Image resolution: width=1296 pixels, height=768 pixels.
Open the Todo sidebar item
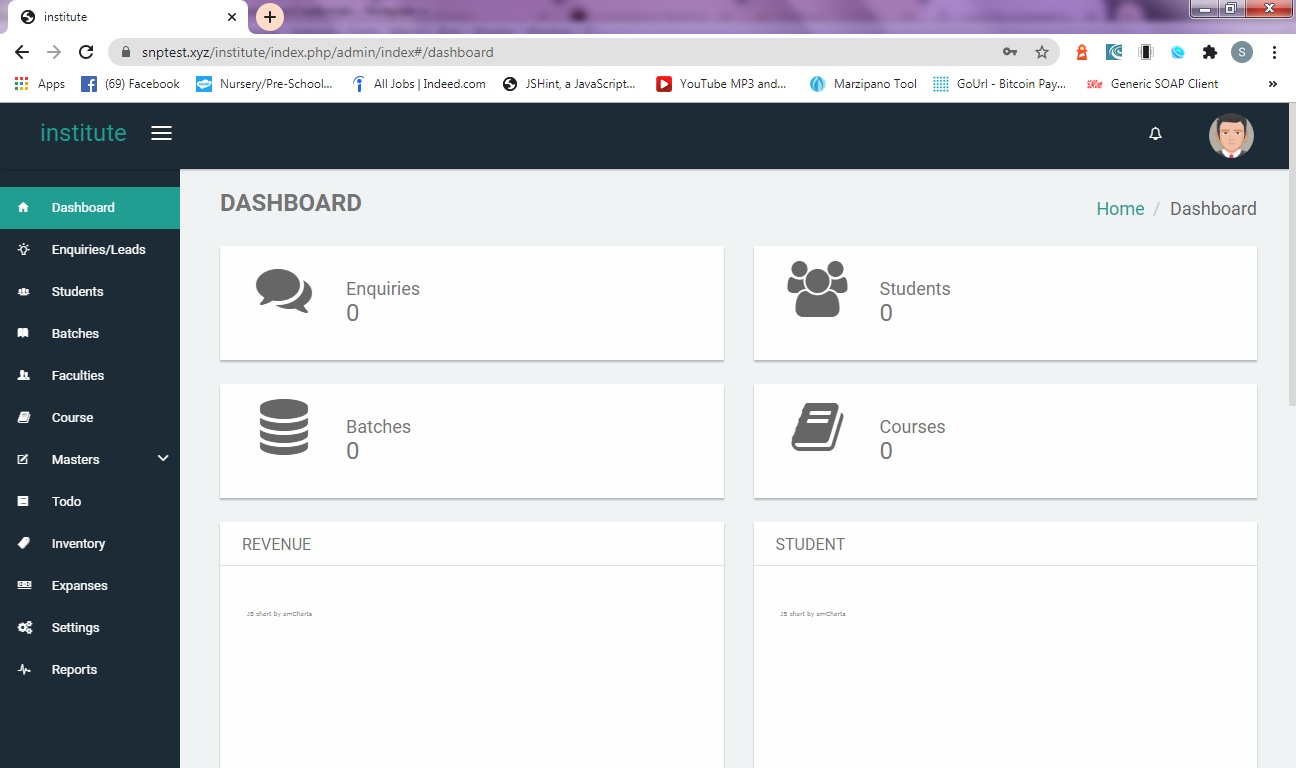click(66, 502)
